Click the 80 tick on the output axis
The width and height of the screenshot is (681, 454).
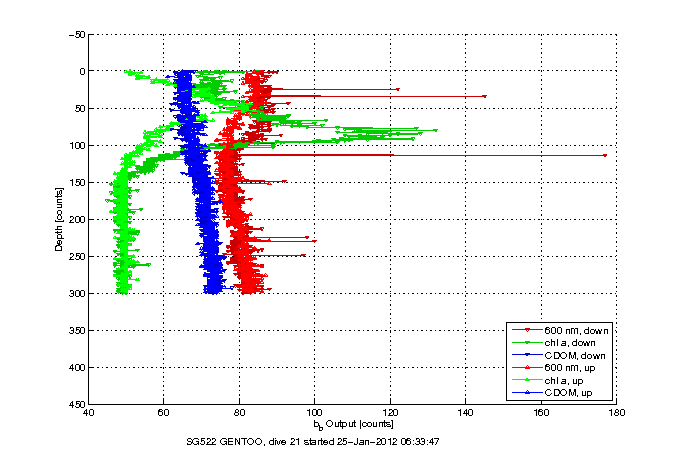[x=239, y=412]
